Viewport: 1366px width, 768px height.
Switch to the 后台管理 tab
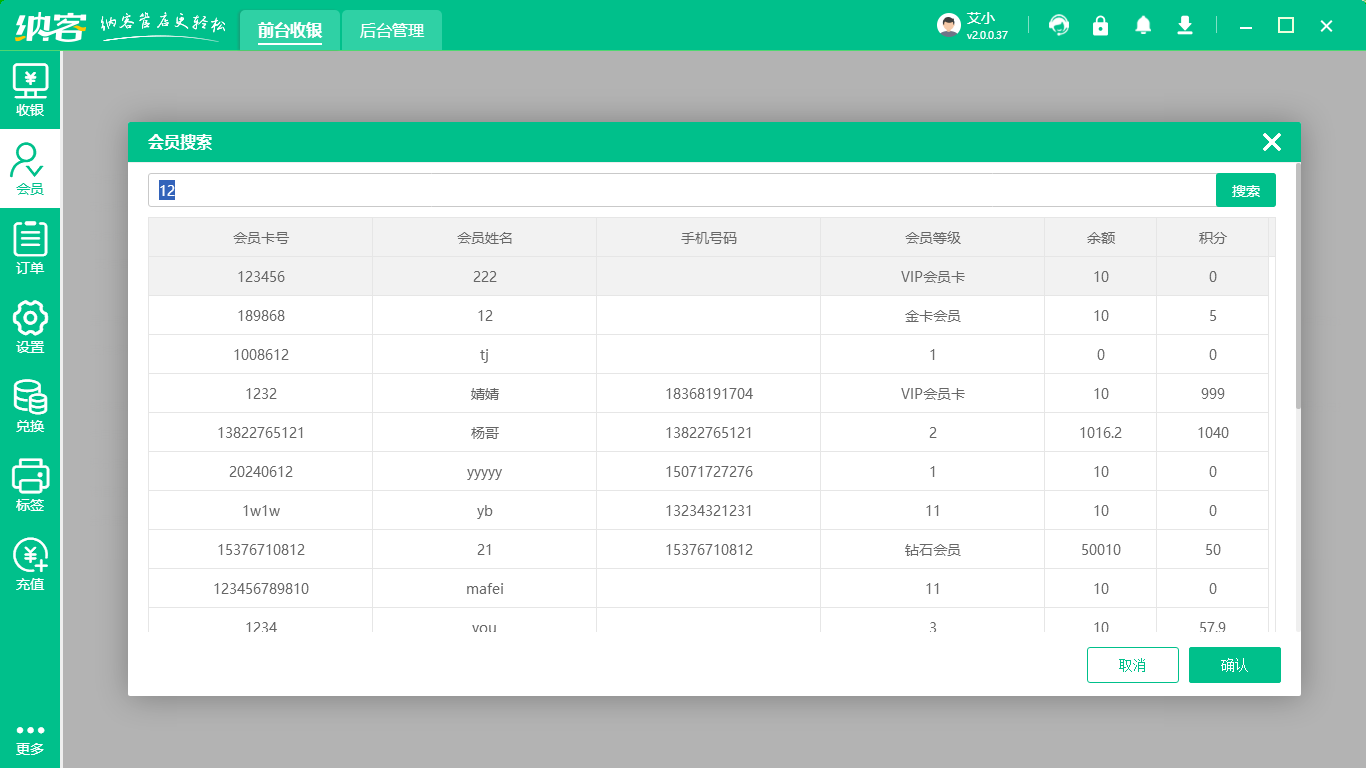pyautogui.click(x=392, y=31)
